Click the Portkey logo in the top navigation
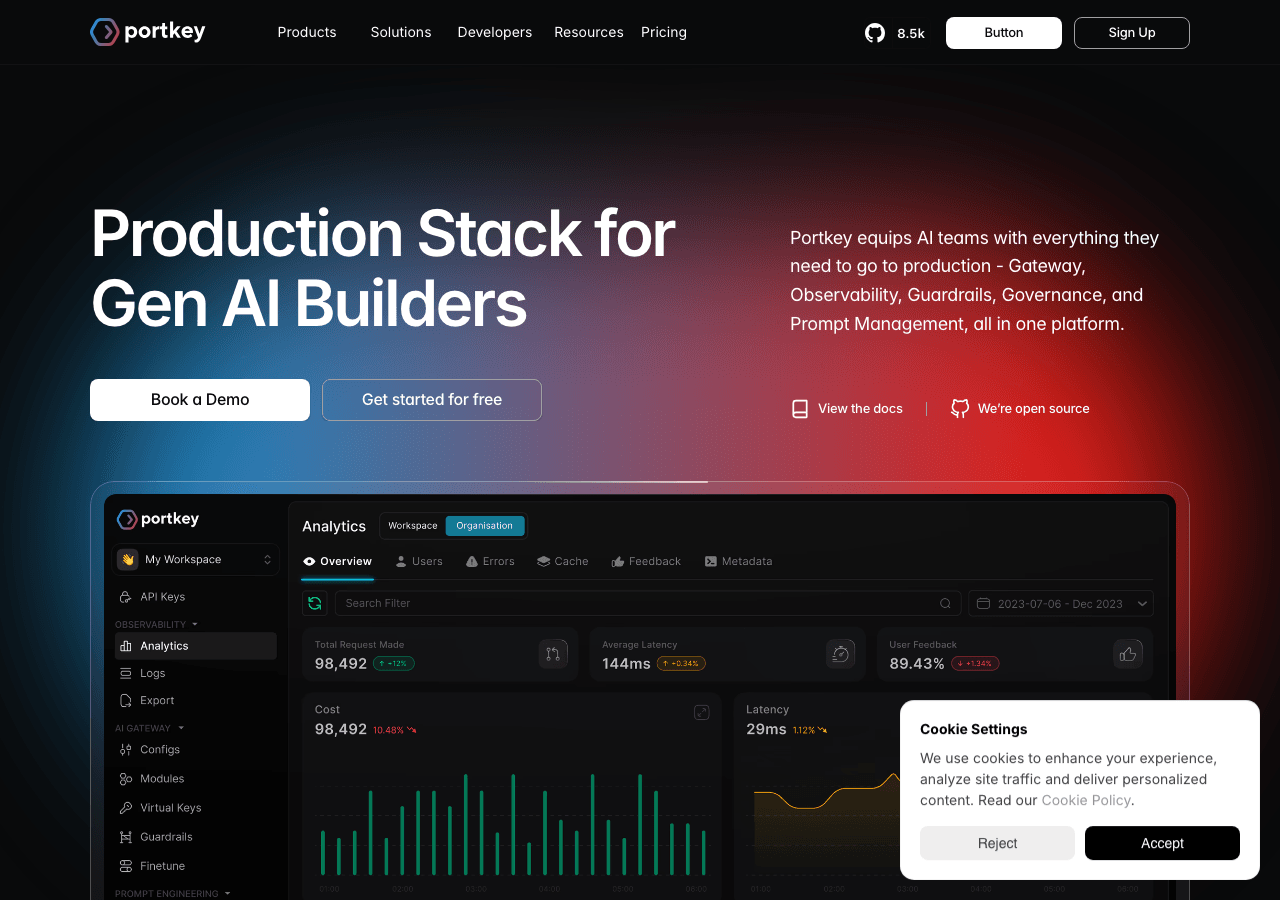The height and width of the screenshot is (900, 1280). pos(148,32)
